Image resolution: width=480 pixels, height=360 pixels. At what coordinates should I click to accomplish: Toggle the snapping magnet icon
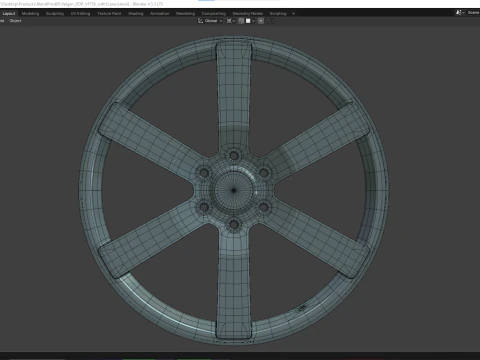pos(241,21)
